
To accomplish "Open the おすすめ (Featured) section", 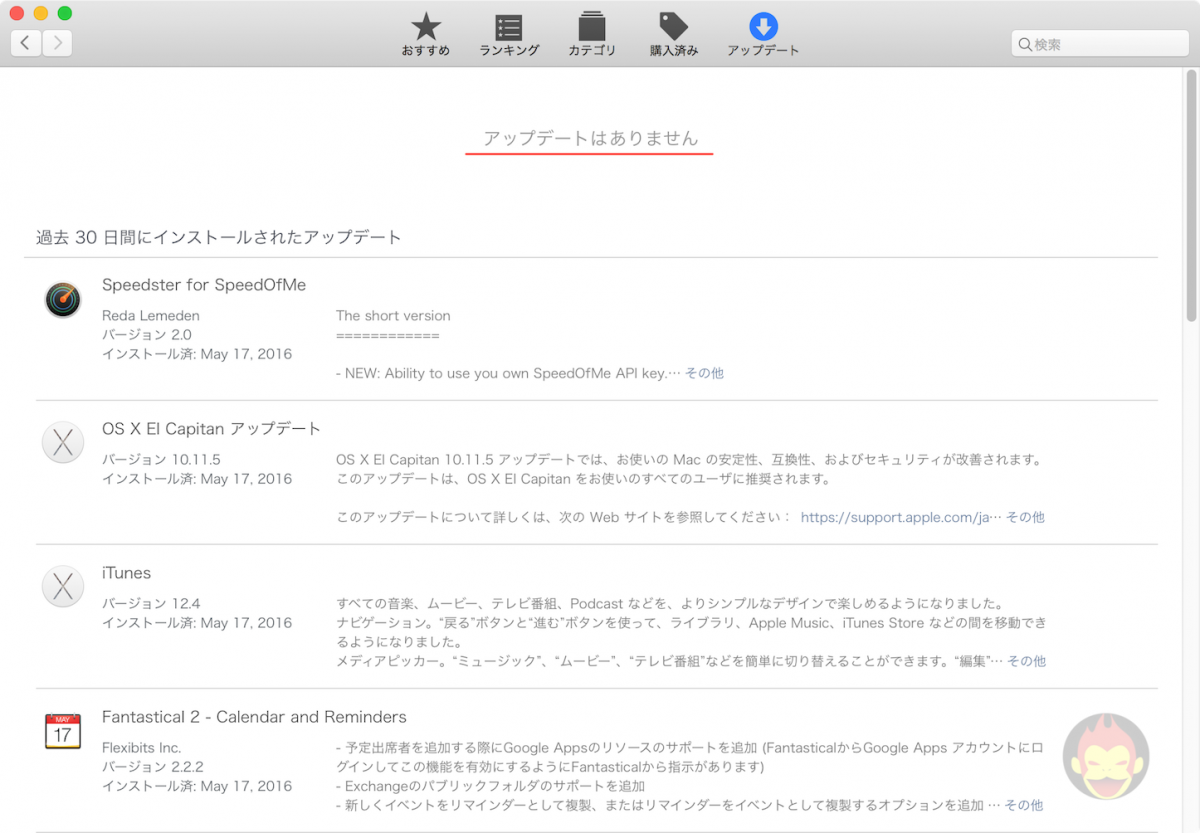I will (x=425, y=32).
